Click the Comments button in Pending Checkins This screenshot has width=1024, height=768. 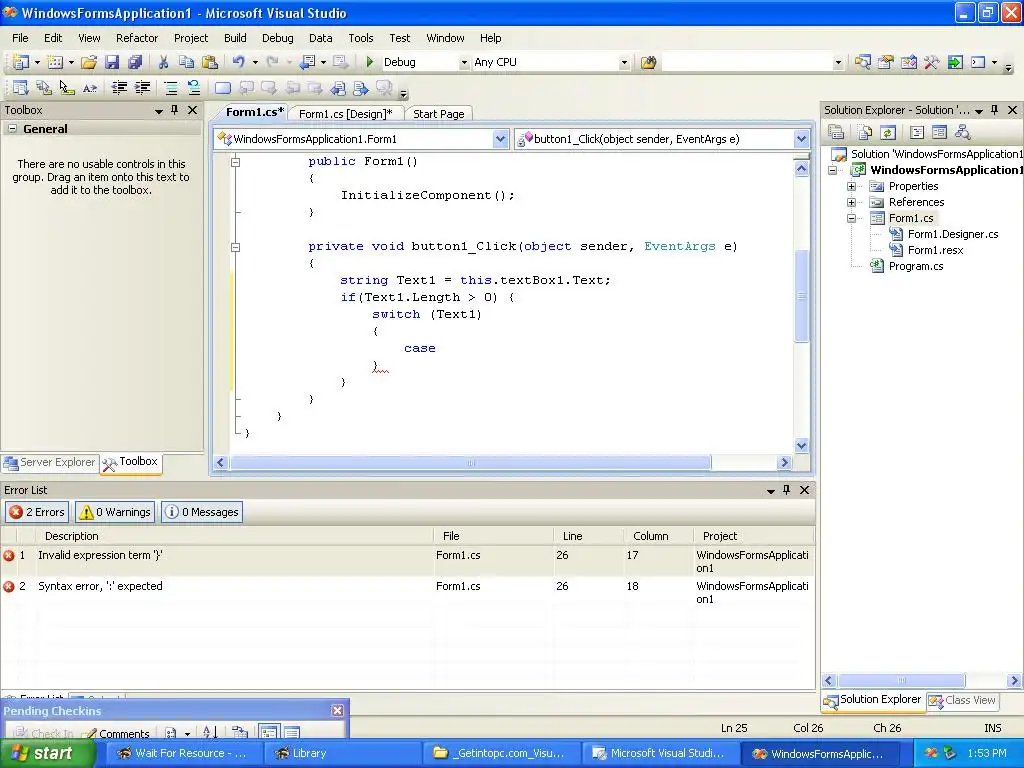(x=116, y=733)
